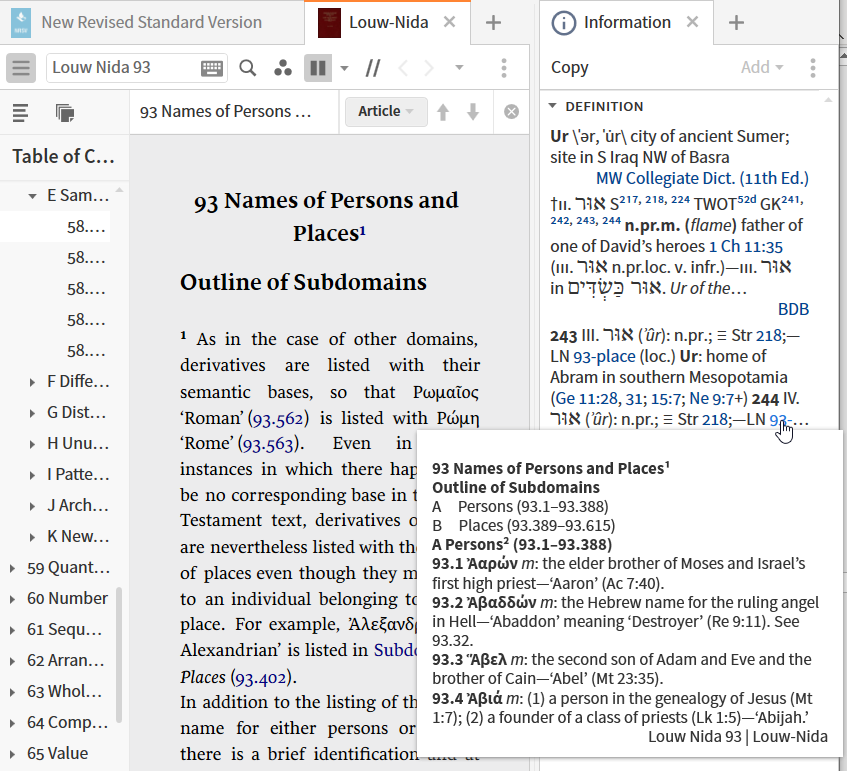Image resolution: width=847 pixels, height=771 pixels.
Task: Expand the G Dist… tree node
Action: tap(32, 414)
